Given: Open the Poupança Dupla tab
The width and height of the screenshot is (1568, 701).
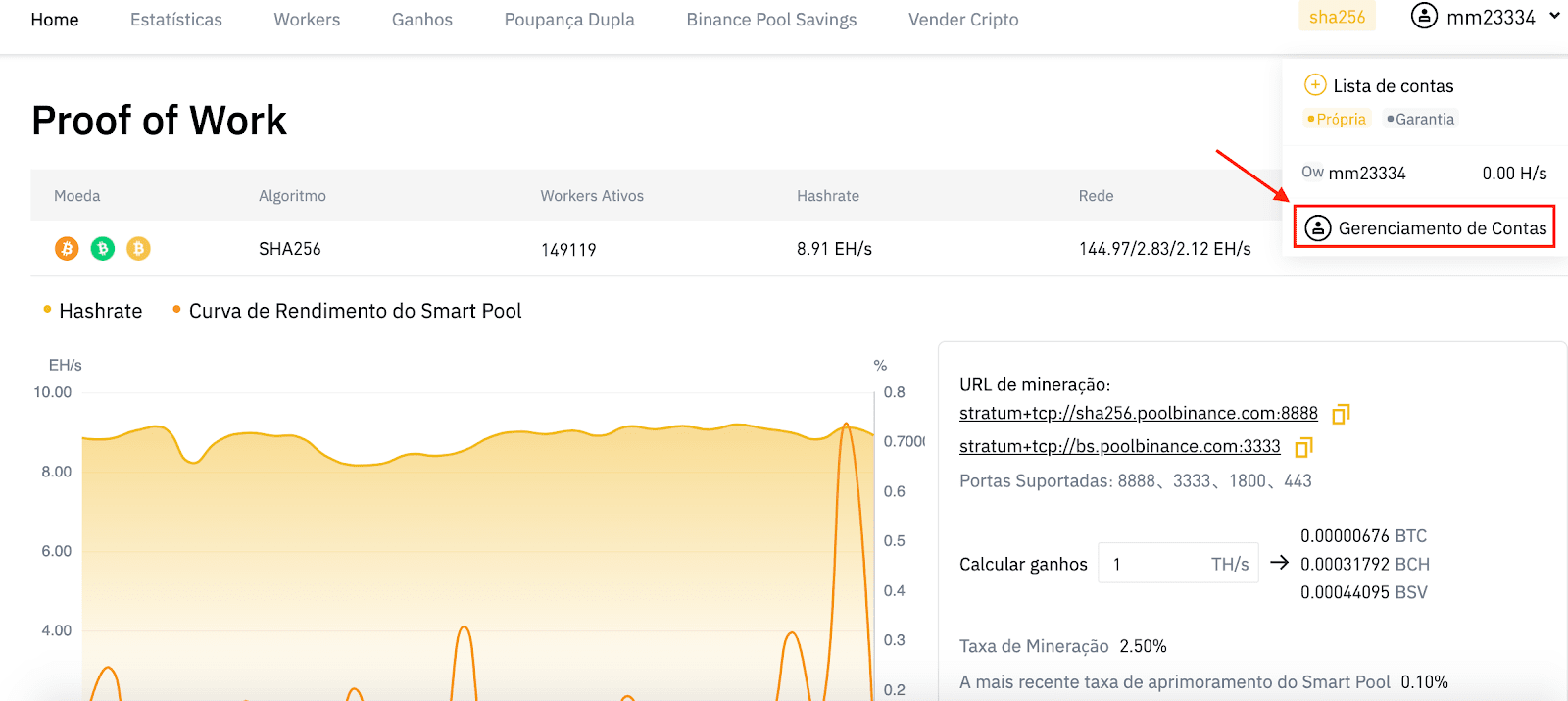Looking at the screenshot, I should pos(569,20).
